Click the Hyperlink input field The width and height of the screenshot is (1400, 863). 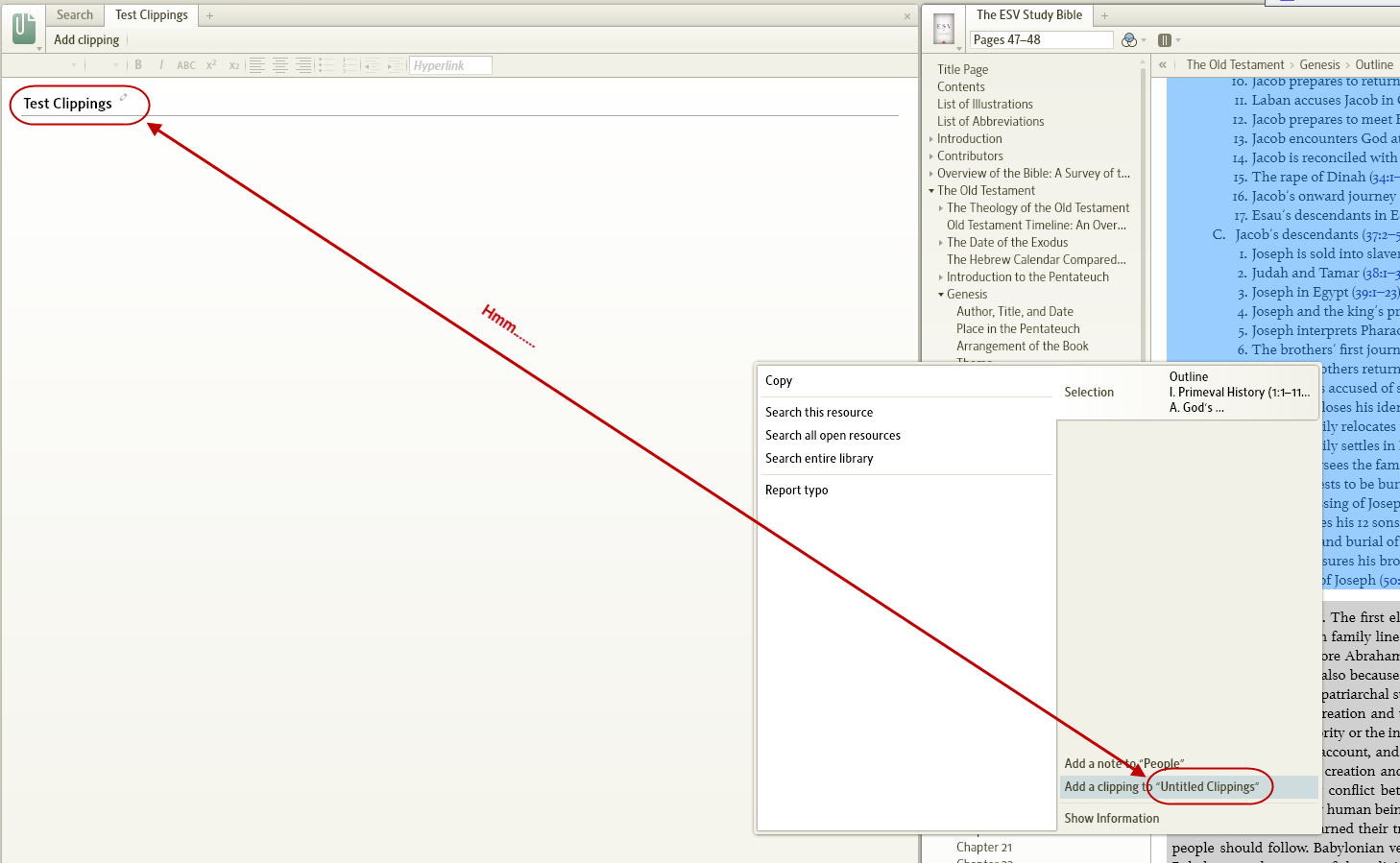click(450, 65)
